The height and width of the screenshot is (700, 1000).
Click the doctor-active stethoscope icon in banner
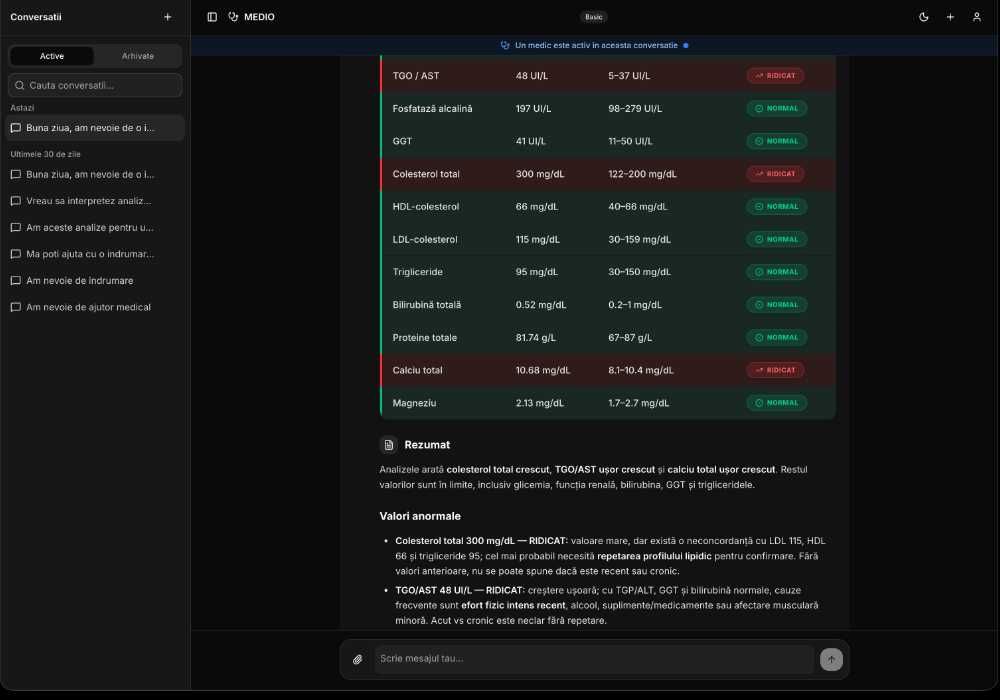pos(505,45)
